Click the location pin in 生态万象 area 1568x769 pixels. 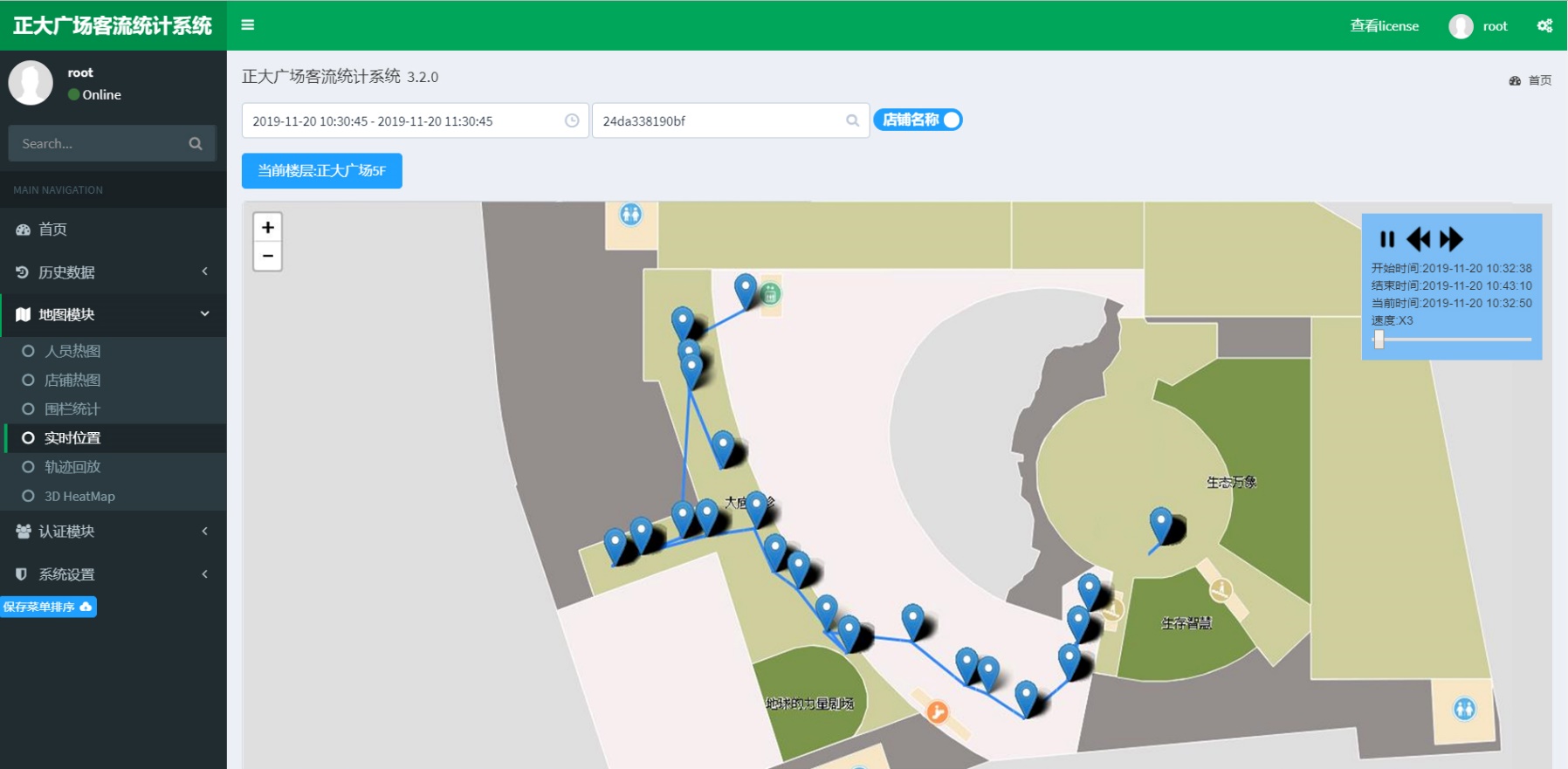[x=1161, y=525]
